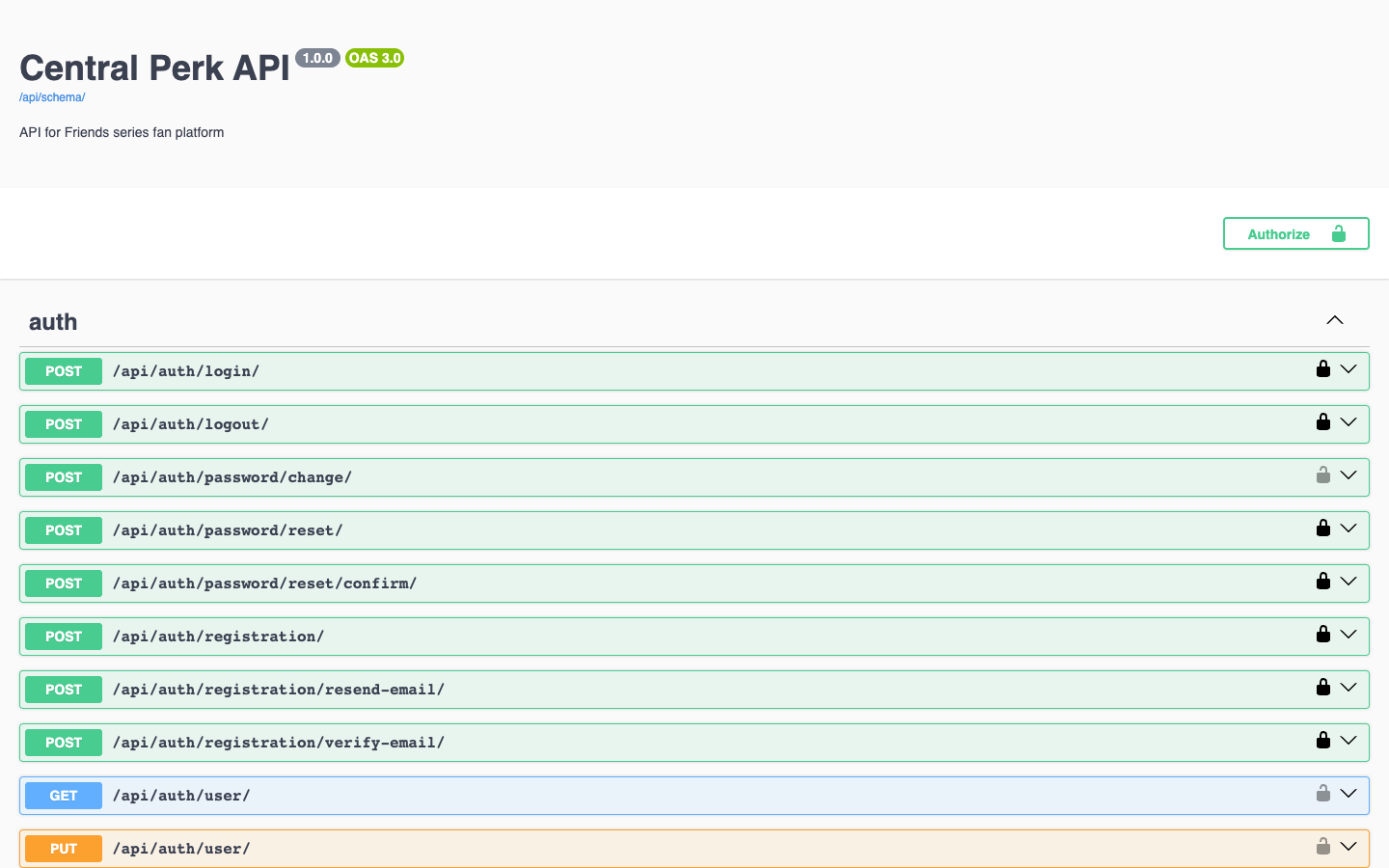Open the /api/schema/ link
The image size is (1389, 868).
pos(52,97)
